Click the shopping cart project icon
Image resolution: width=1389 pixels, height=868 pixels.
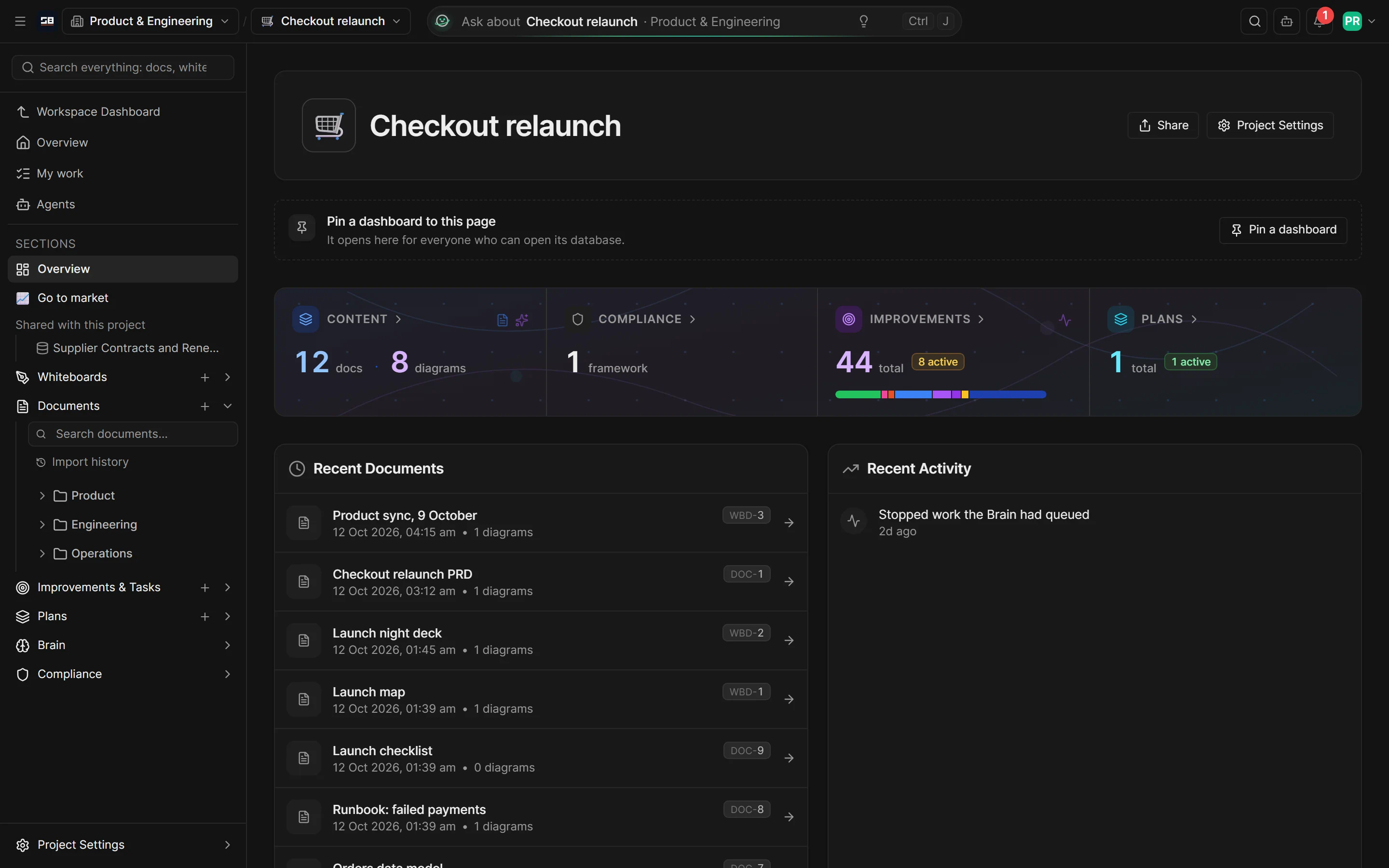[x=329, y=125]
